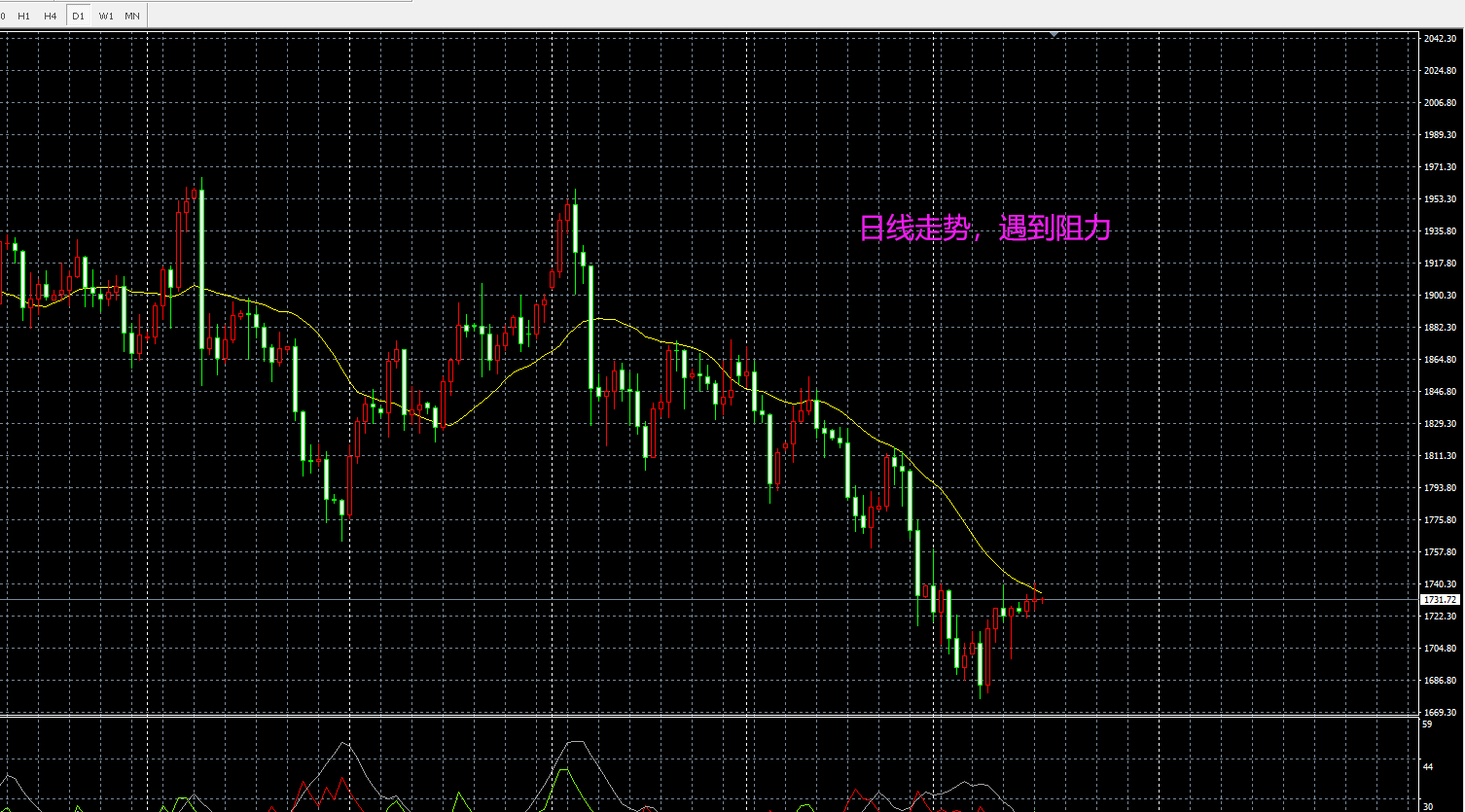The image size is (1465, 812).
Task: Click the 1900.30 level on price axis
Action: (1439, 296)
